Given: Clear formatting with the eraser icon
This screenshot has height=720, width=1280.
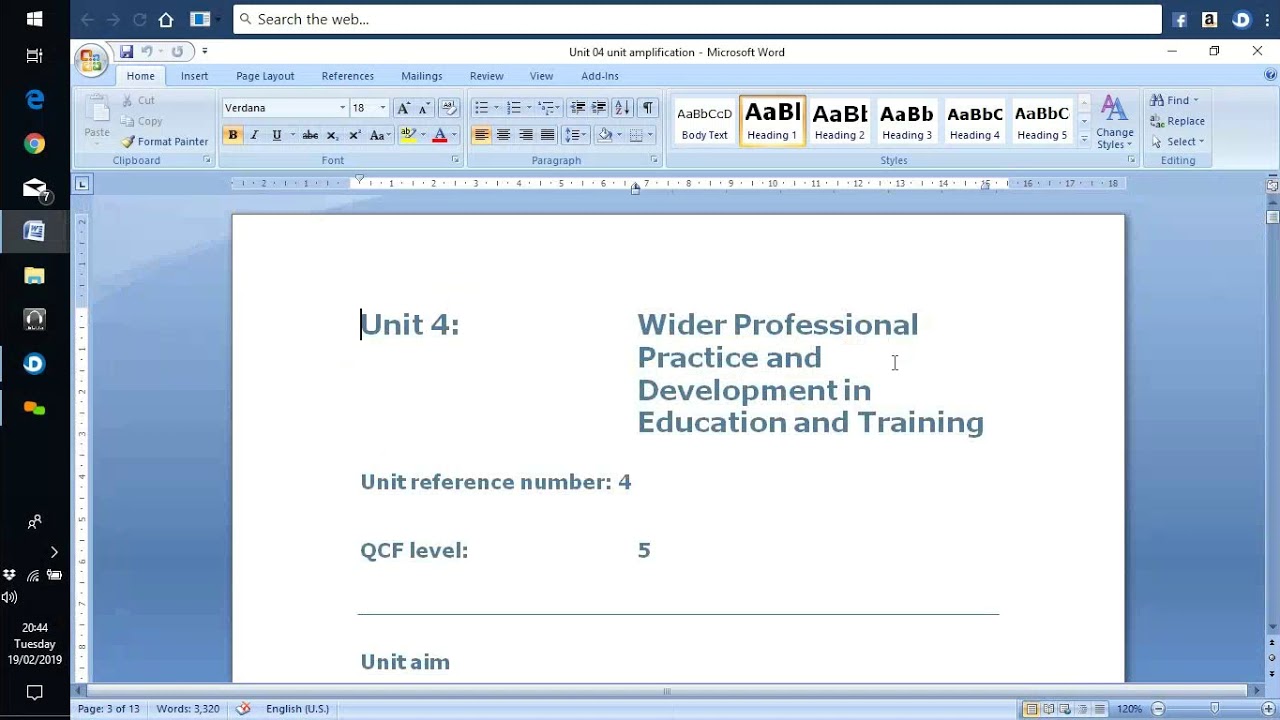Looking at the screenshot, I should coord(448,108).
